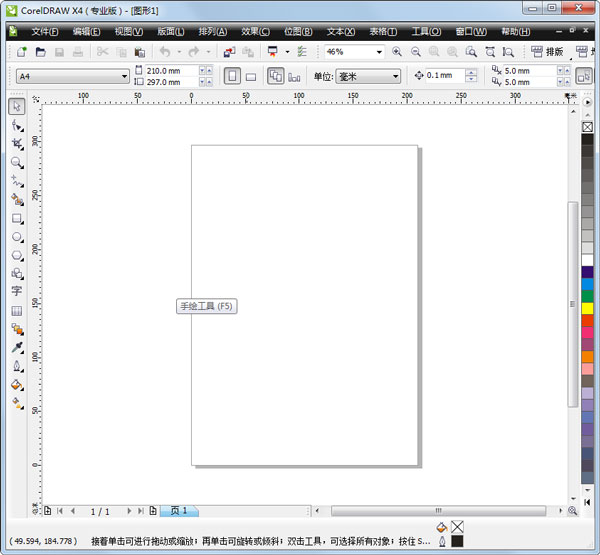This screenshot has height=555, width=600.
Task: Select the Eyedropper tool
Action: tap(17, 348)
